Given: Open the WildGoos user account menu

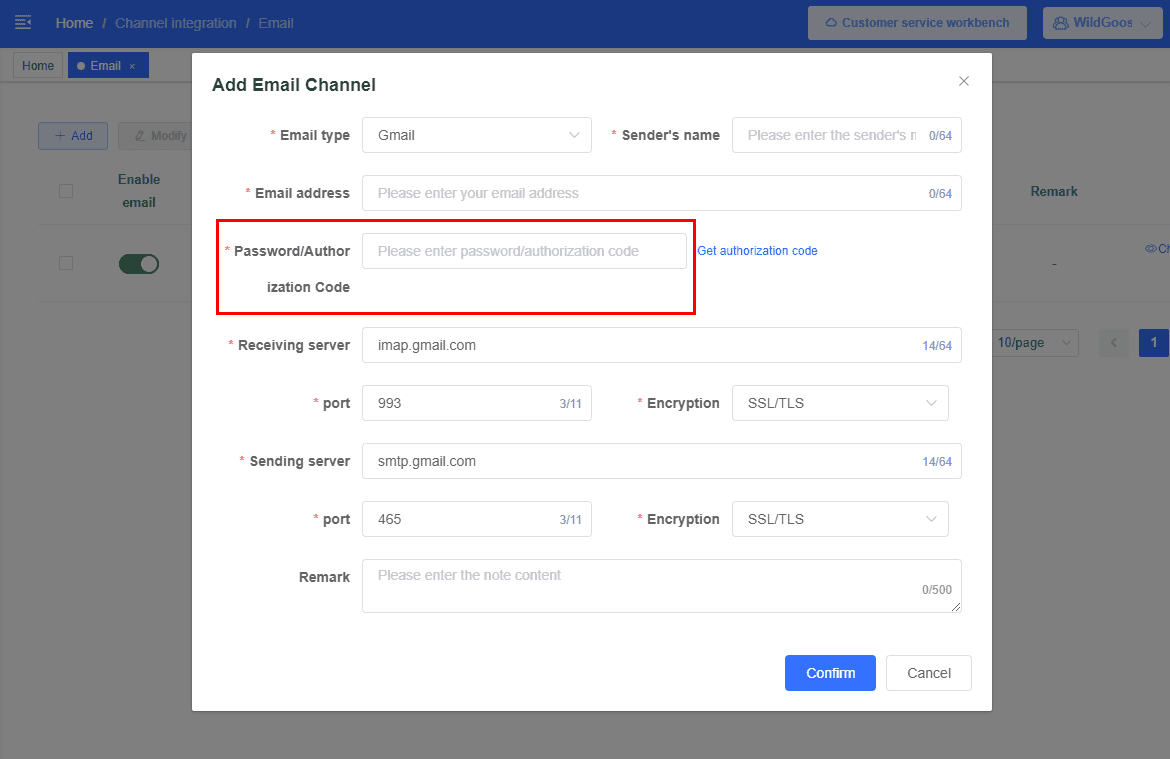Looking at the screenshot, I should [x=1104, y=23].
